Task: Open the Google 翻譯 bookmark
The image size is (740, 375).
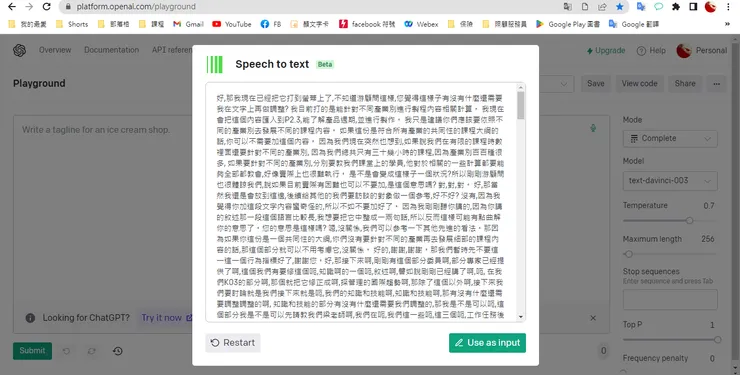Action: [633, 24]
